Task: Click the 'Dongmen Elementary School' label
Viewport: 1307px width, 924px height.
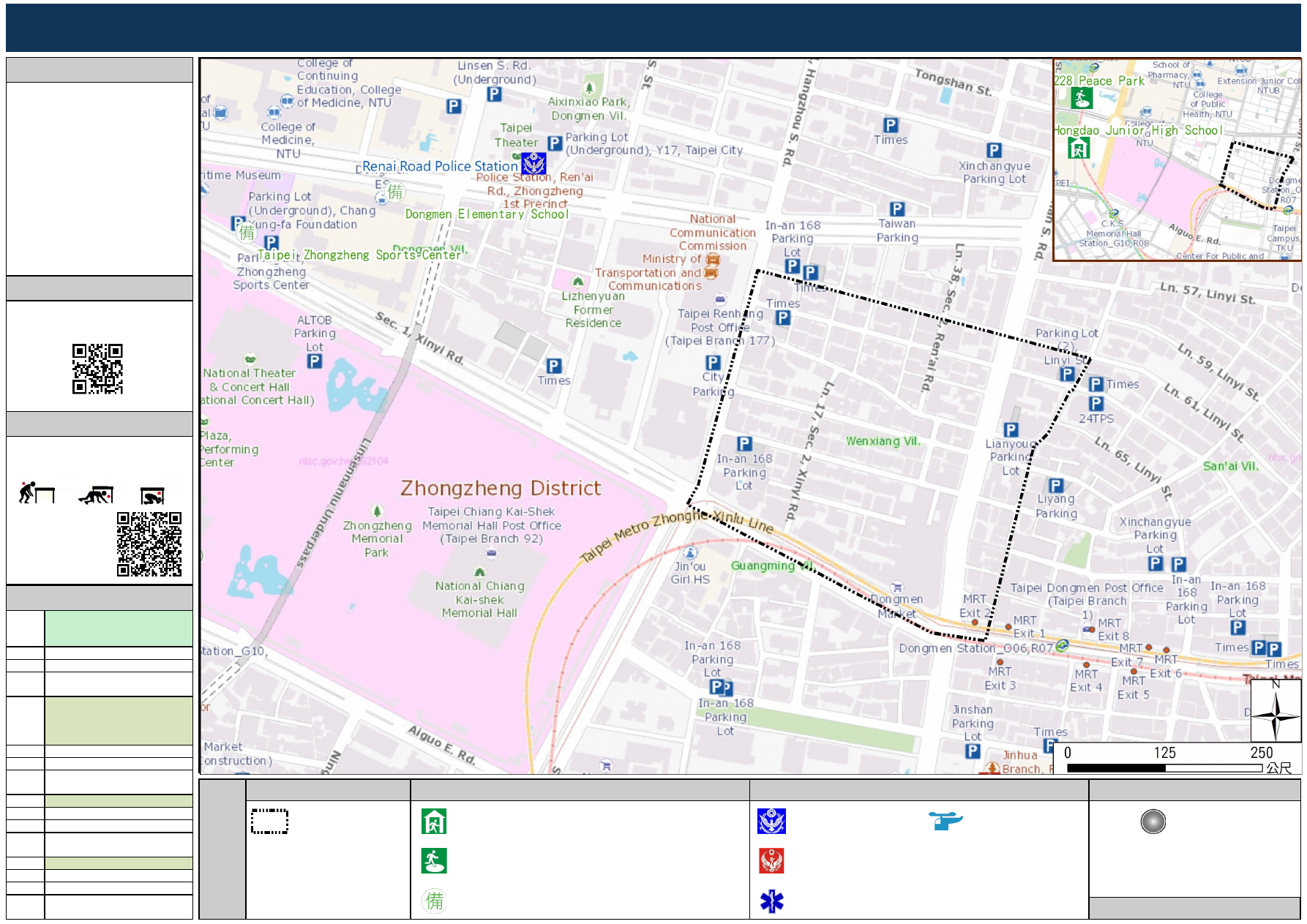Action: click(x=487, y=214)
